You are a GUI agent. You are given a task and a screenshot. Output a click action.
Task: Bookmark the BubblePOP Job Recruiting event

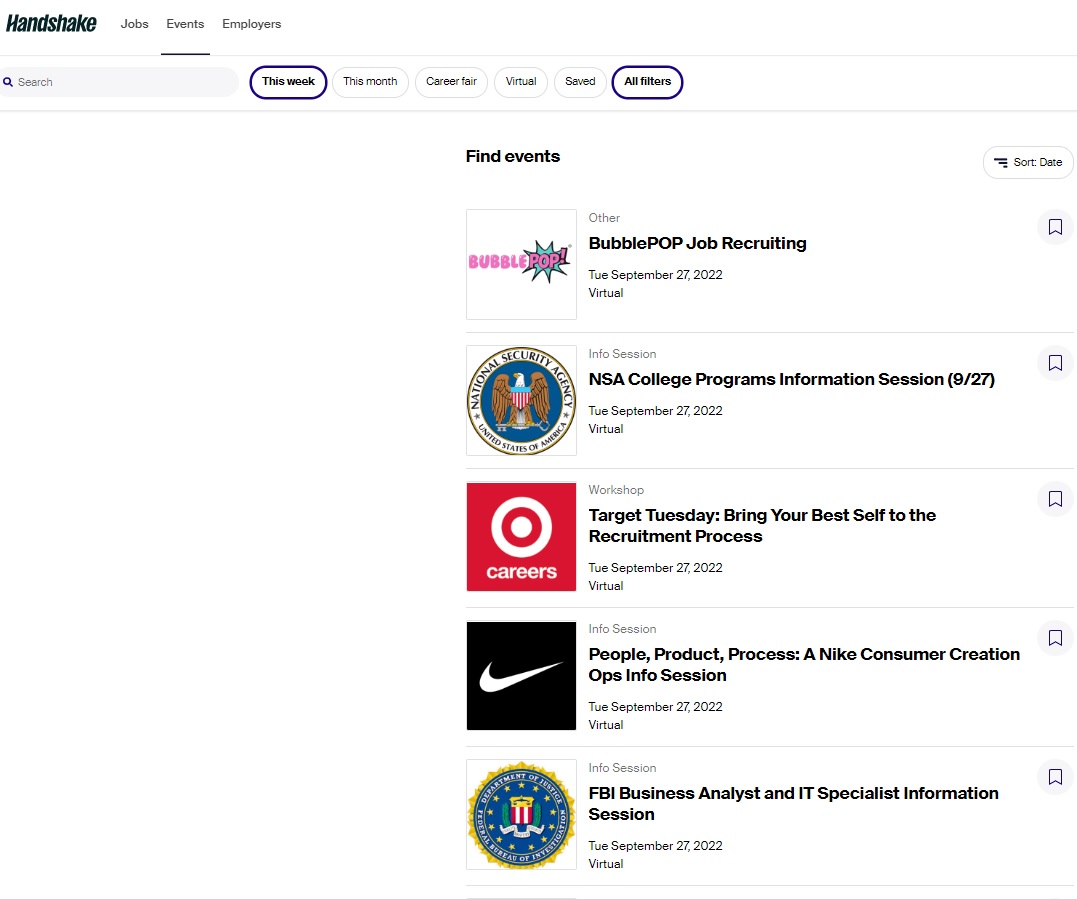pos(1055,227)
